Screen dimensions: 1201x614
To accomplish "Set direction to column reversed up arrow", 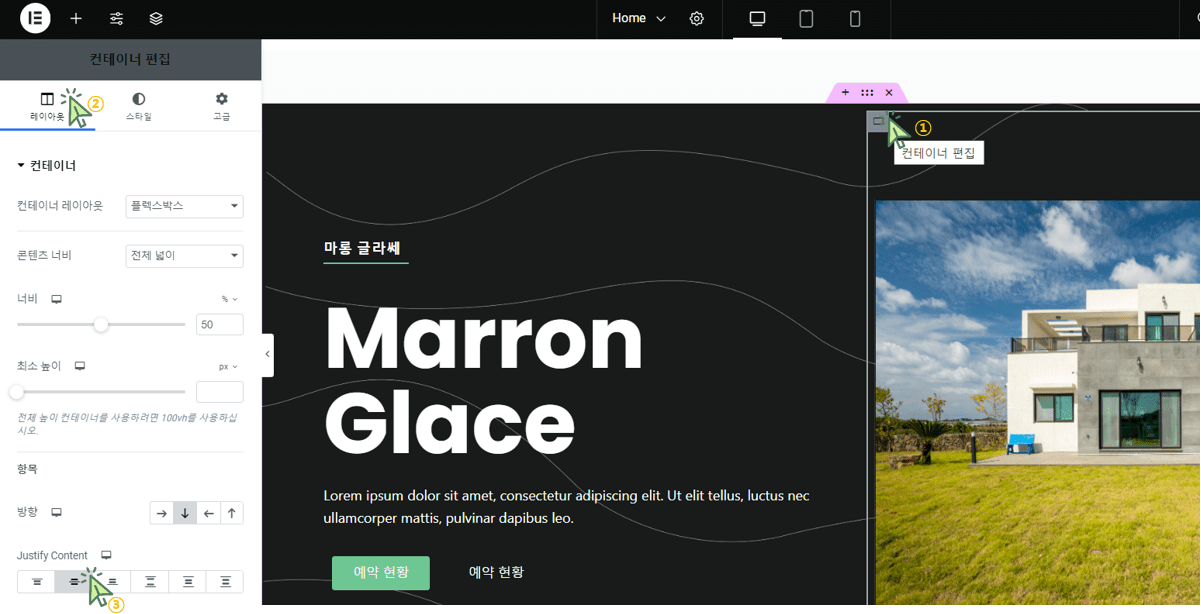I will pos(232,513).
